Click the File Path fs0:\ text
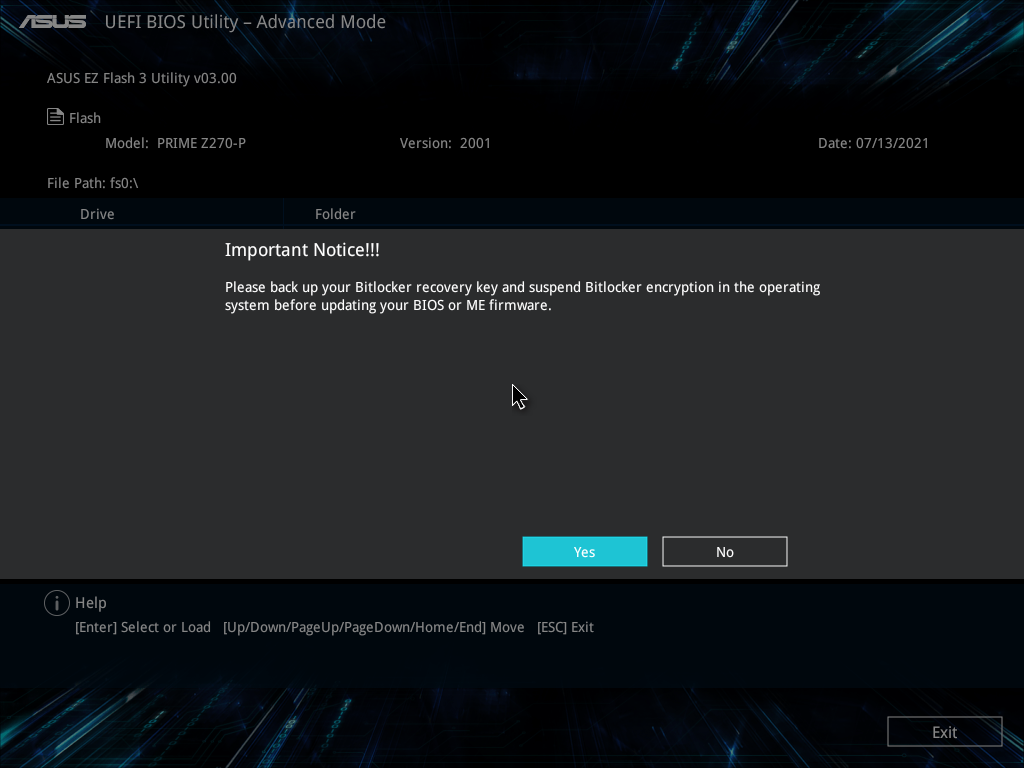This screenshot has height=768, width=1024. click(x=93, y=183)
